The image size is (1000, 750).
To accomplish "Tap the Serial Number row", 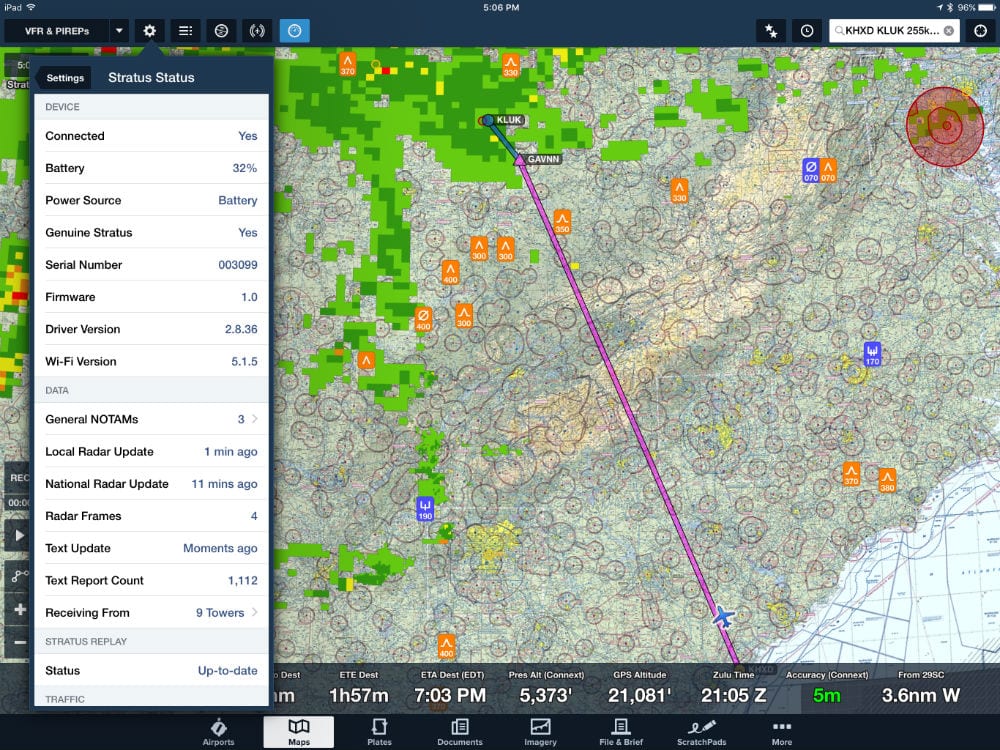I will point(151,265).
